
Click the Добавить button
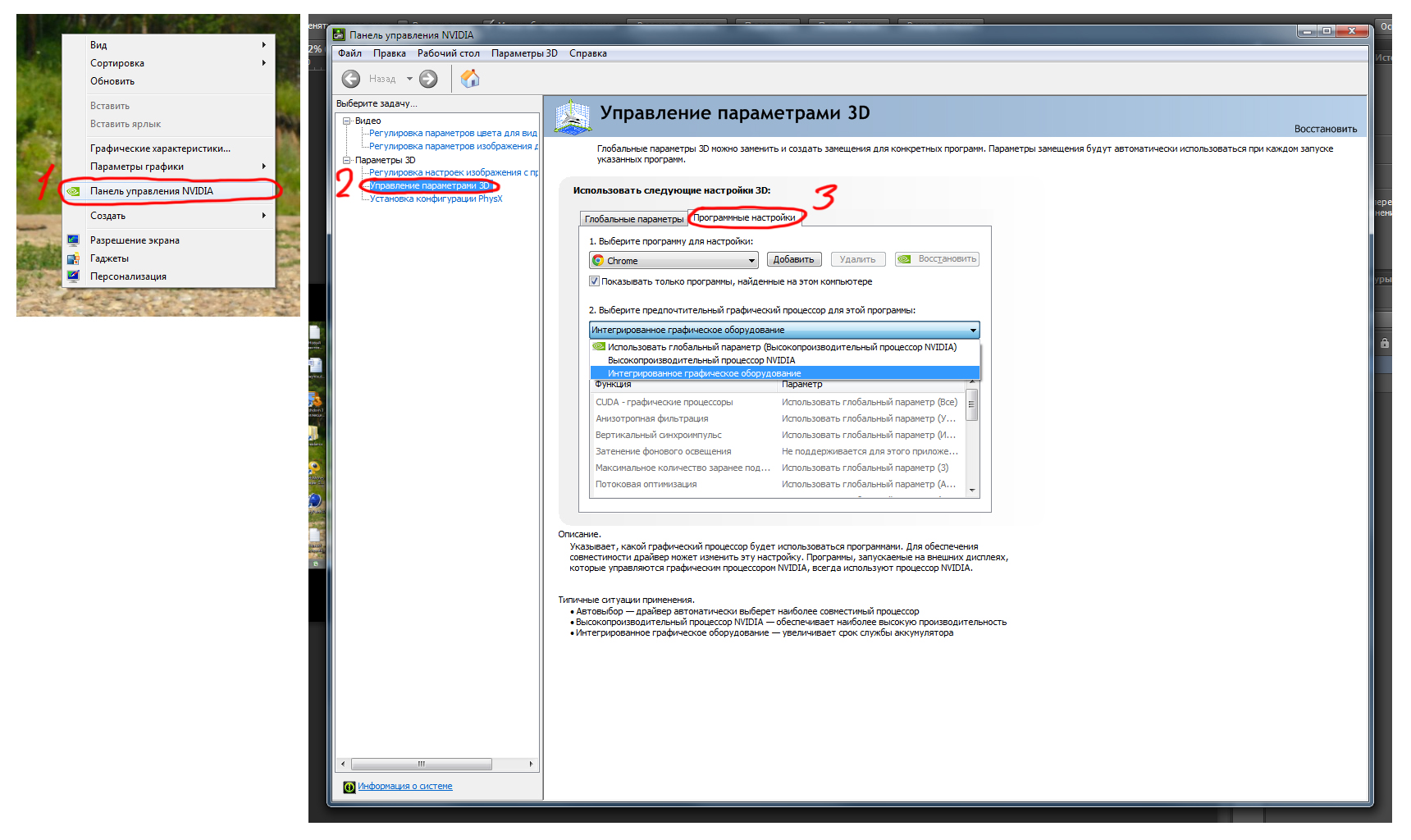(x=793, y=259)
